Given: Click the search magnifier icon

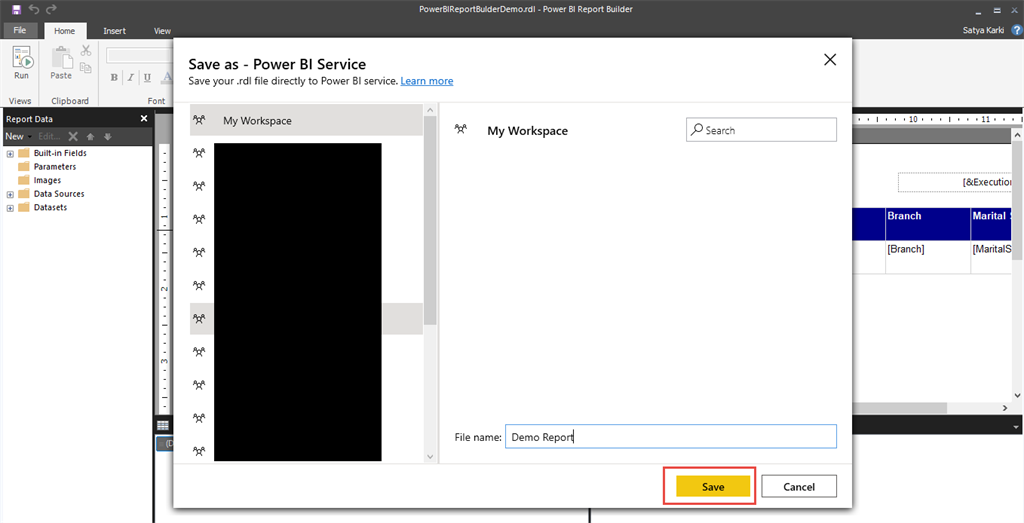Looking at the screenshot, I should point(697,129).
